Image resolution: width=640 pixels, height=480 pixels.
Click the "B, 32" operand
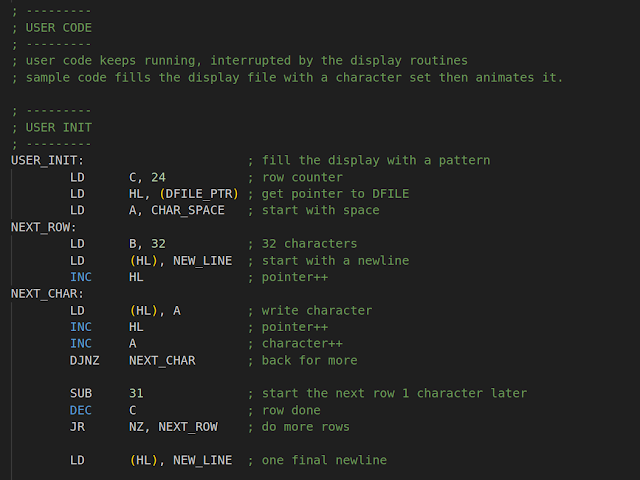[148, 244]
